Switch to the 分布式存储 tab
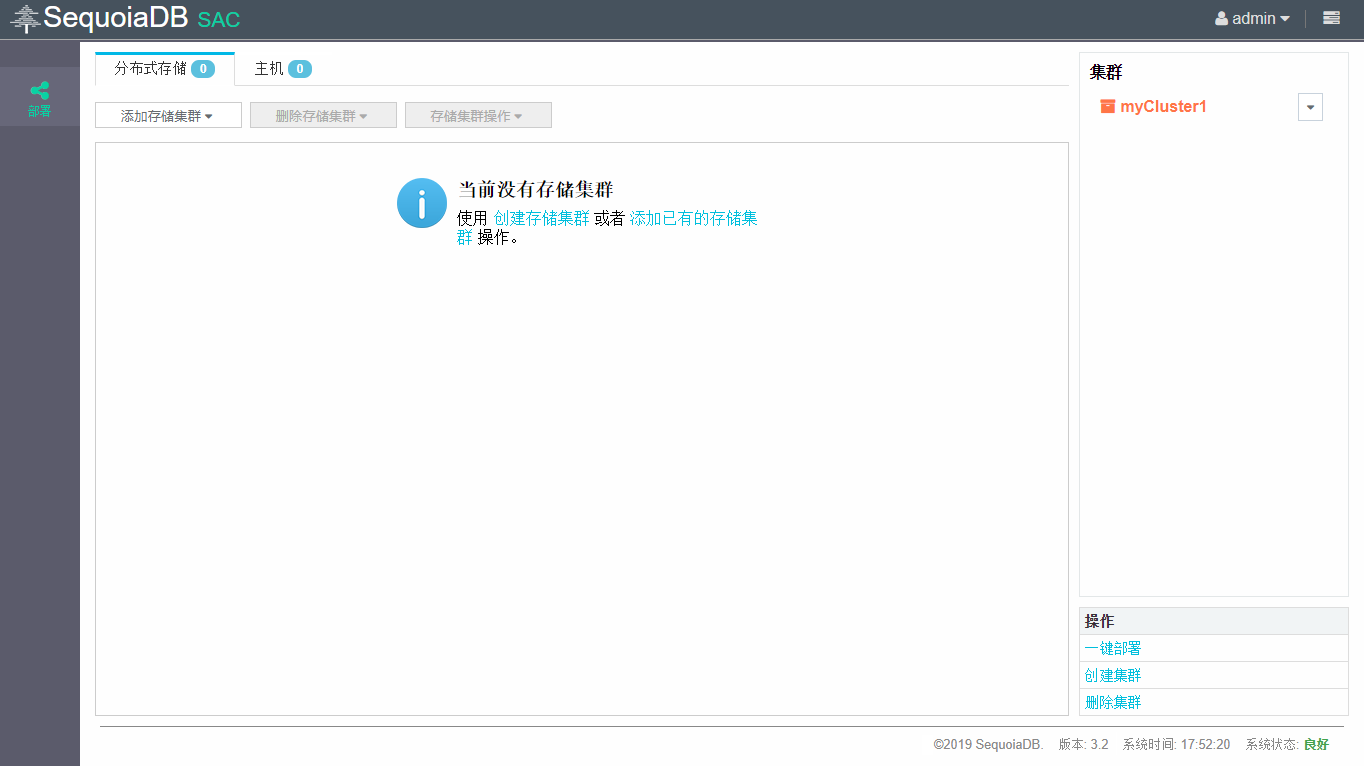The height and width of the screenshot is (766, 1364). 164,69
